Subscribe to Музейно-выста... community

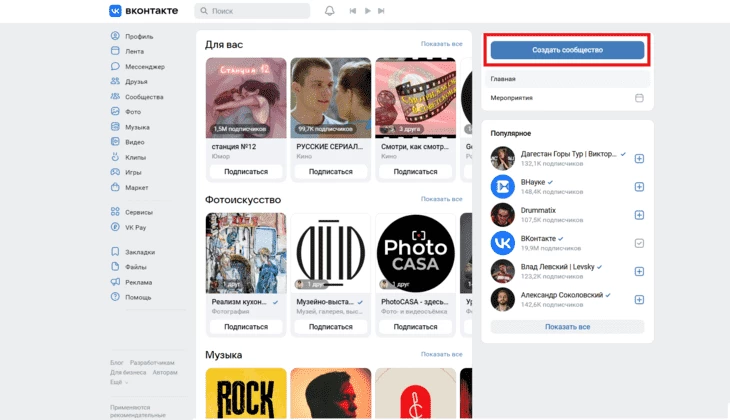[331, 326]
